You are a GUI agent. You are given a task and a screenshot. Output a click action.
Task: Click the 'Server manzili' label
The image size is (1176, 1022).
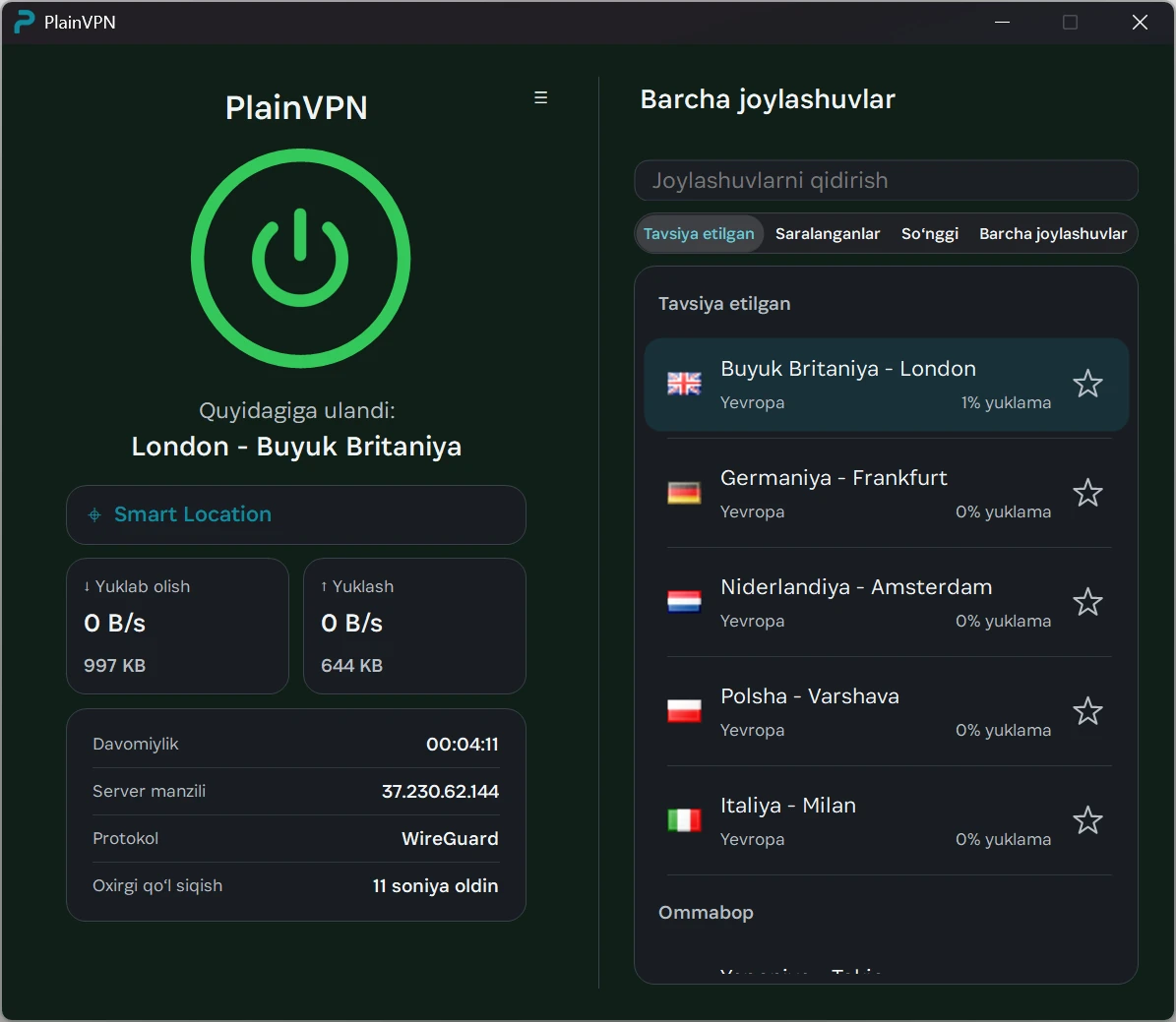tap(150, 791)
